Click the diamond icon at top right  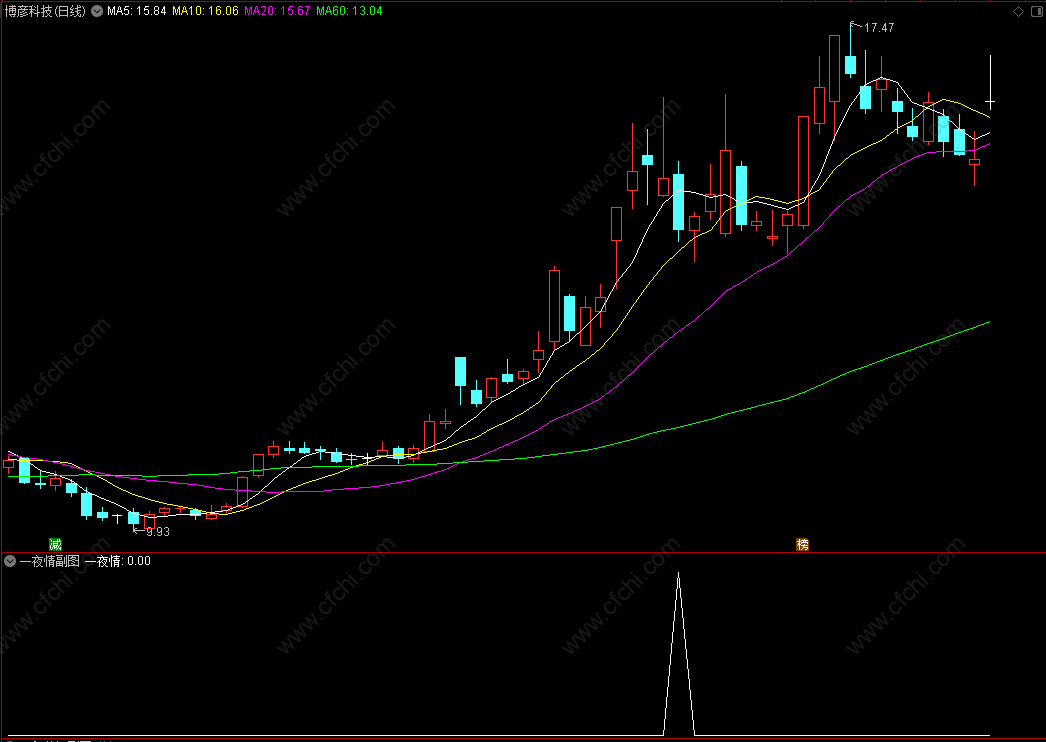[1019, 11]
